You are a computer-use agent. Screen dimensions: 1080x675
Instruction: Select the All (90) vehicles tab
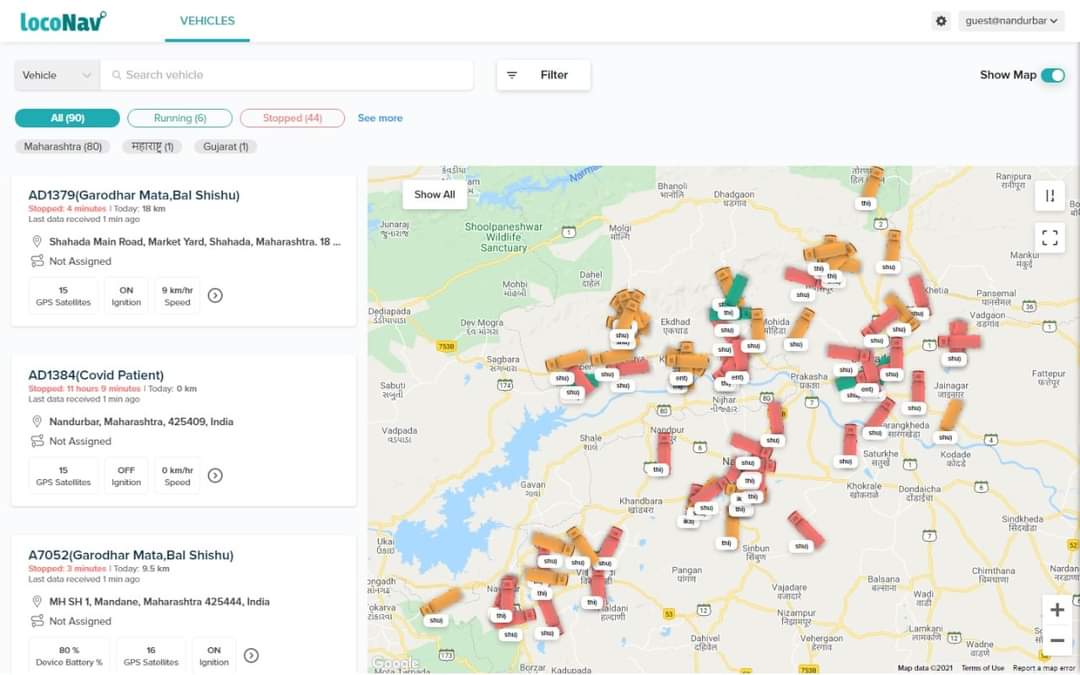point(67,118)
